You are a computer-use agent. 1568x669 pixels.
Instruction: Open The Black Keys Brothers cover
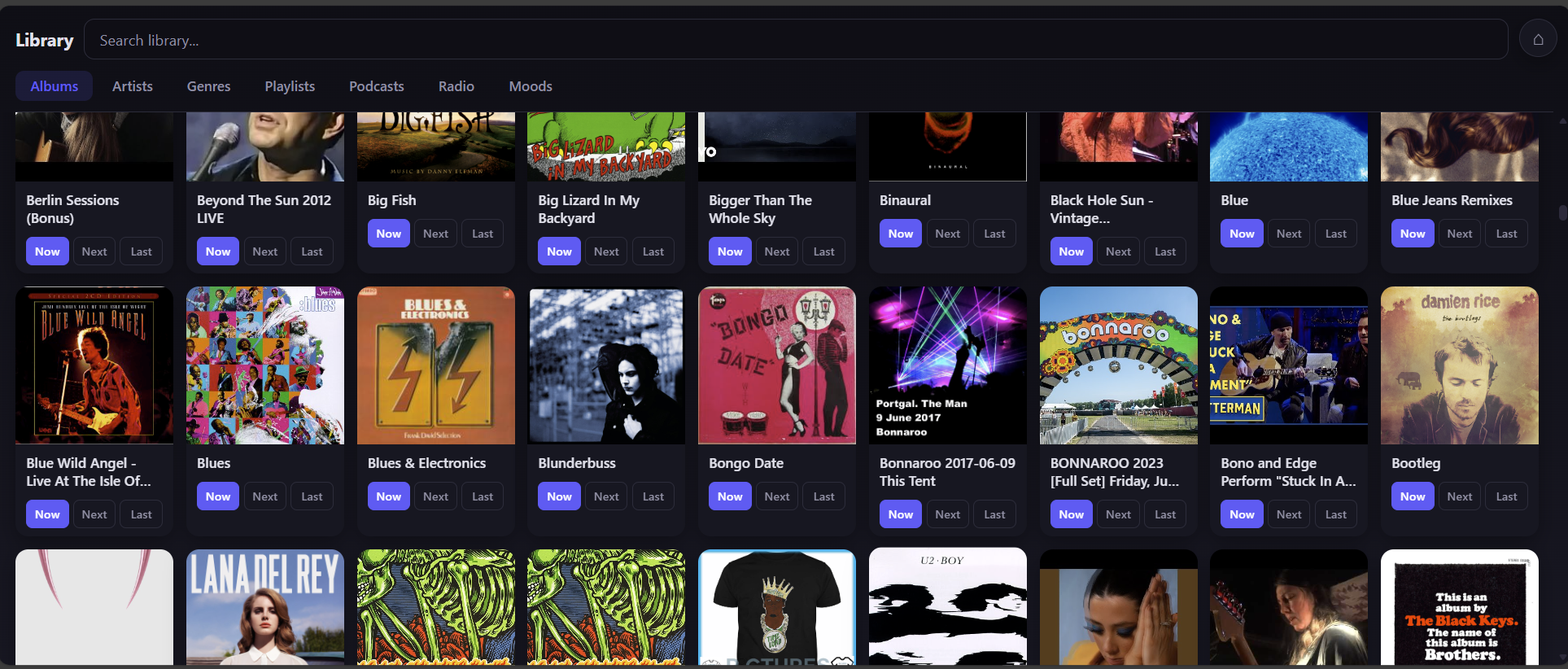(1460, 607)
